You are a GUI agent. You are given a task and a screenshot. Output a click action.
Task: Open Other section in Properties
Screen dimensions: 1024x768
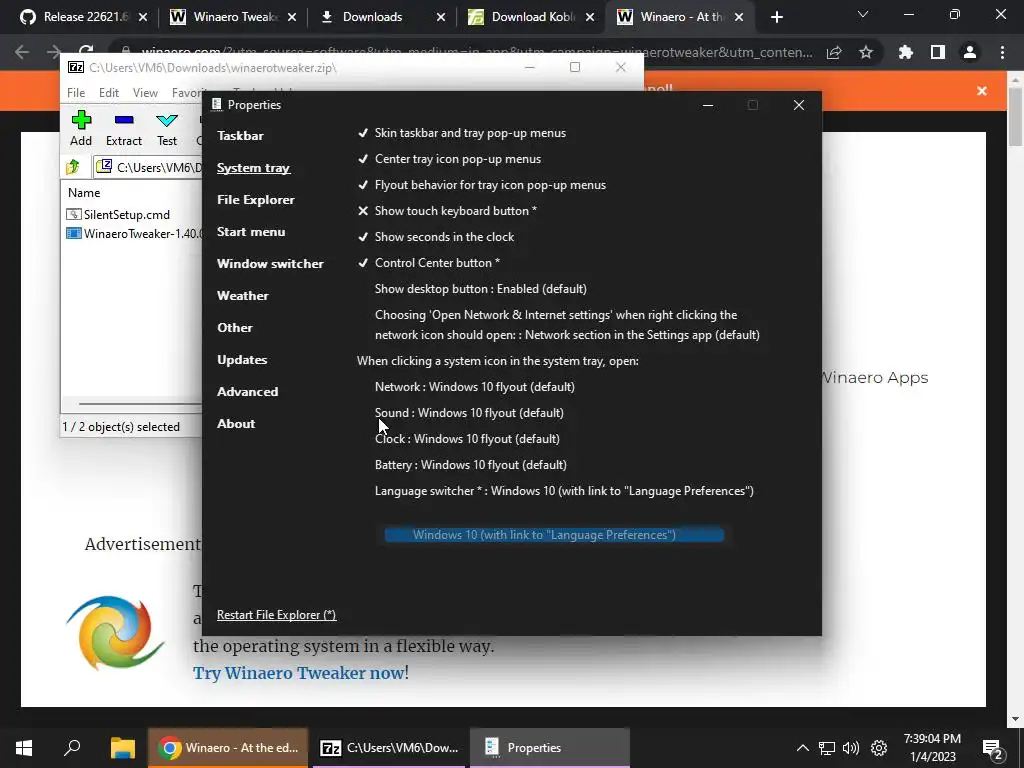[234, 328]
